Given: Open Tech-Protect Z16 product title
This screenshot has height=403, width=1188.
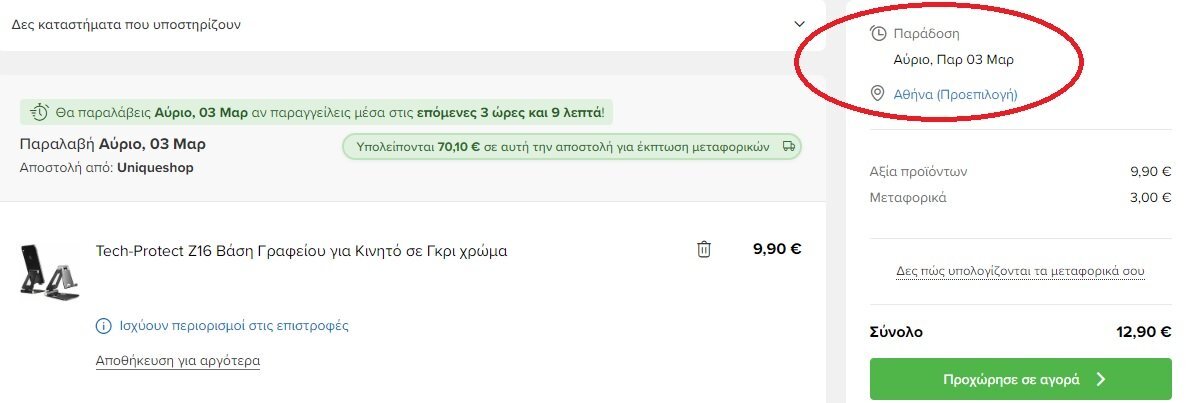Looking at the screenshot, I should pos(302,251).
